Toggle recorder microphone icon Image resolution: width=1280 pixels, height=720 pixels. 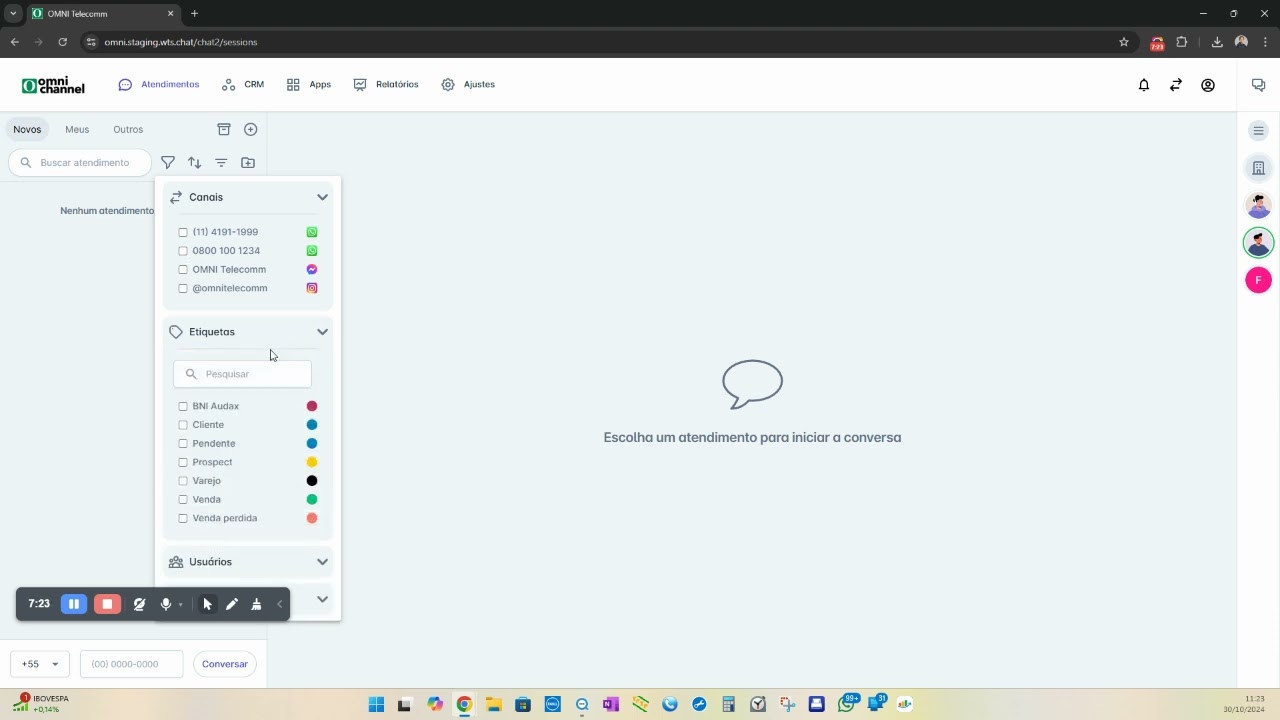(166, 604)
